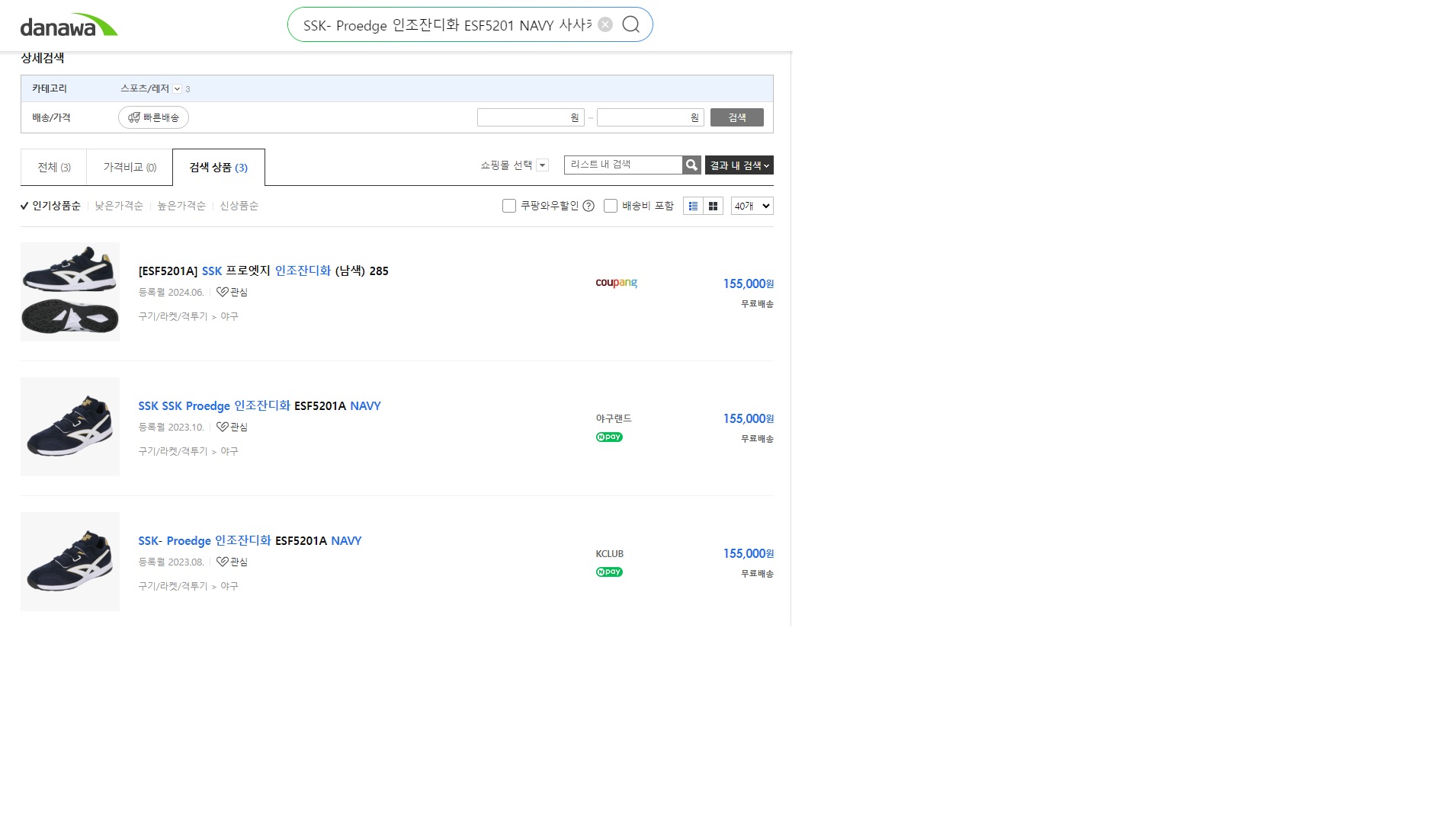Open the 야구랜드 seller link
This screenshot has width=1456, height=820.
[614, 418]
